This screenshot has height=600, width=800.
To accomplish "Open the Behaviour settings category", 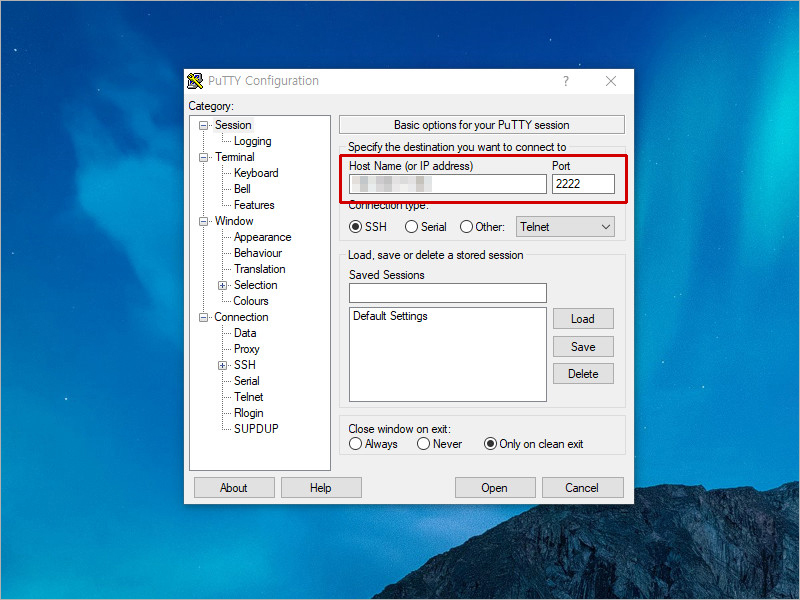I will pyautogui.click(x=258, y=253).
